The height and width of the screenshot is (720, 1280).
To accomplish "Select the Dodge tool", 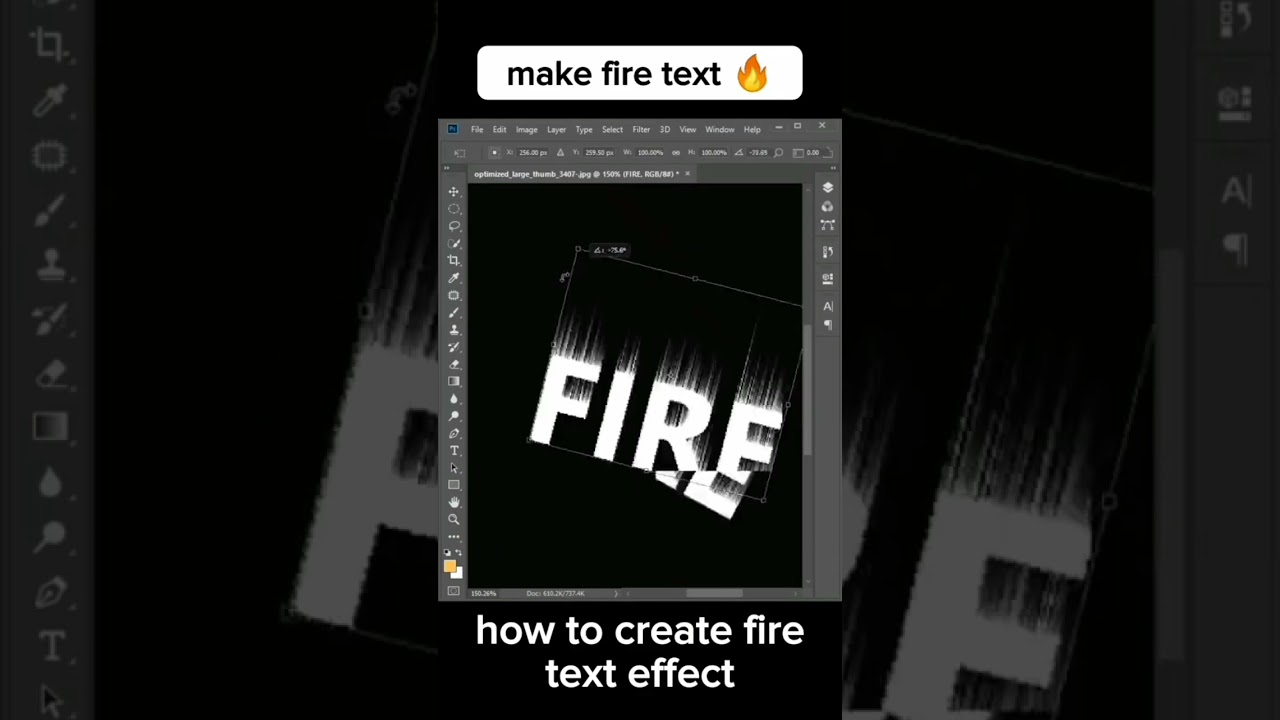I will coord(453,416).
